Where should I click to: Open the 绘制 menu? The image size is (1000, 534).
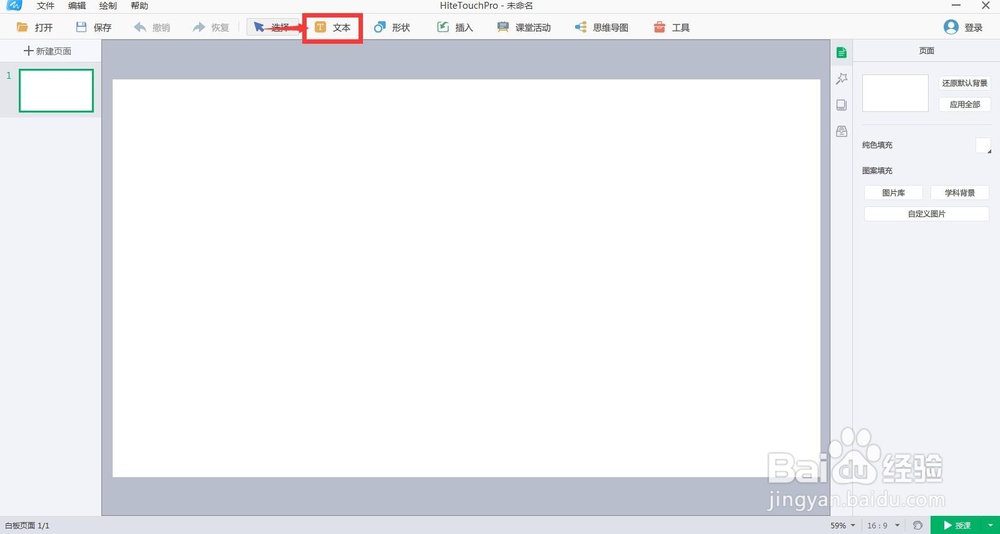point(108,6)
